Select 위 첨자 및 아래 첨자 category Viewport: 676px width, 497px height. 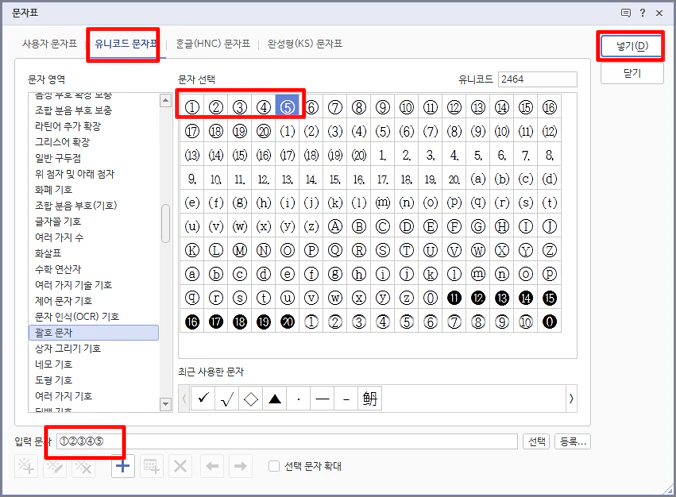pyautogui.click(x=75, y=174)
